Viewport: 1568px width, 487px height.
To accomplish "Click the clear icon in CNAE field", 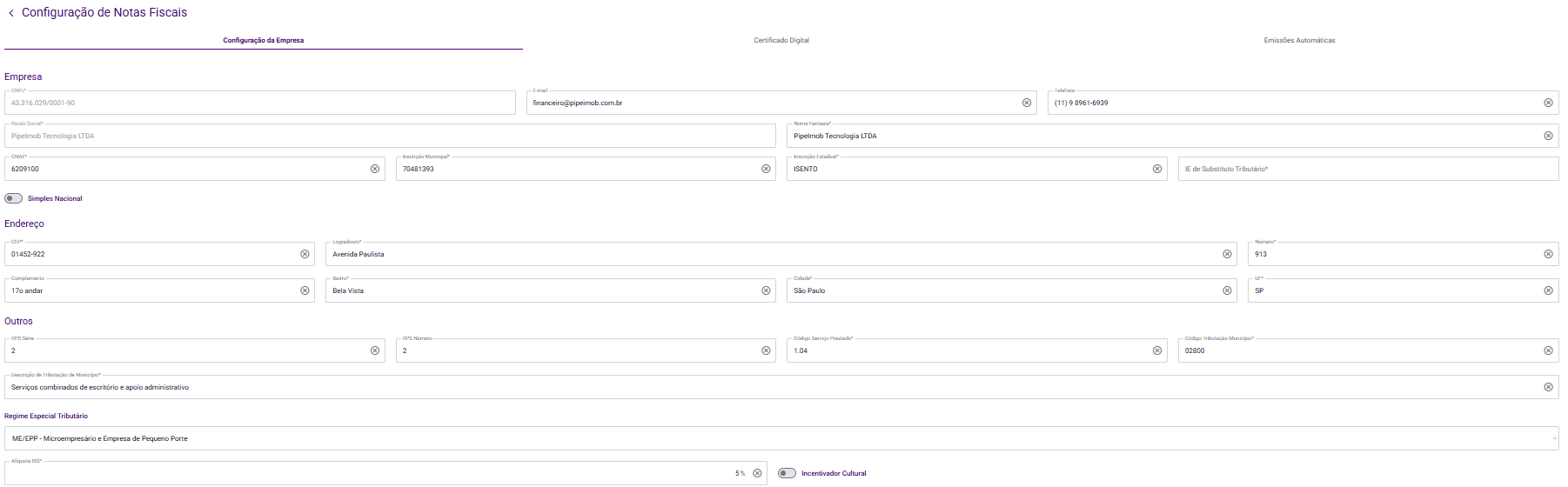I will tap(375, 169).
